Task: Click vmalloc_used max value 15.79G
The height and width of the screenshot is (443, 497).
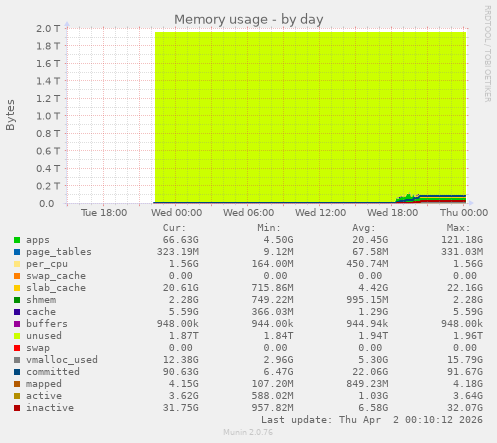Action: click(x=465, y=360)
